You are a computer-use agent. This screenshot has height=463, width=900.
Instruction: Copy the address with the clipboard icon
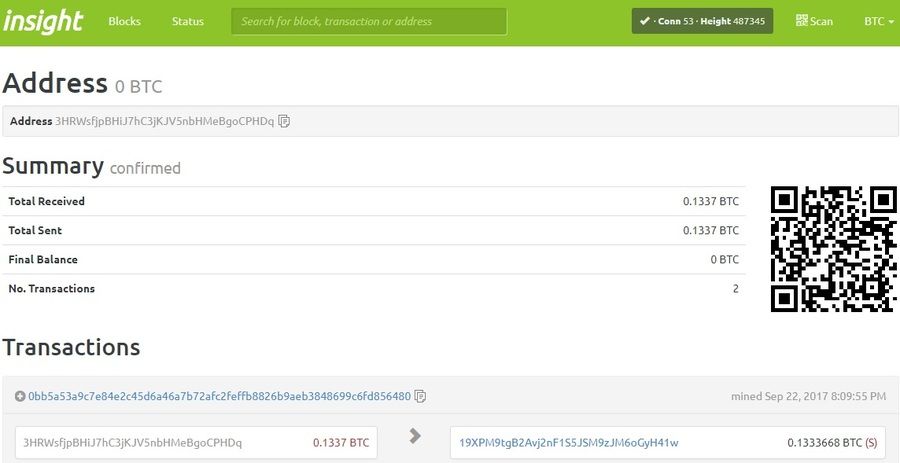[x=284, y=121]
